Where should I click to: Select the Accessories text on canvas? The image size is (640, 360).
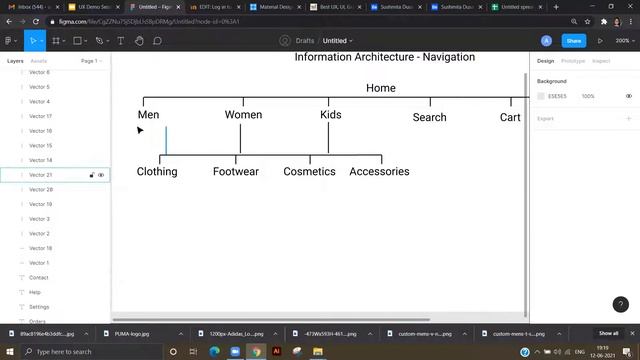click(379, 171)
